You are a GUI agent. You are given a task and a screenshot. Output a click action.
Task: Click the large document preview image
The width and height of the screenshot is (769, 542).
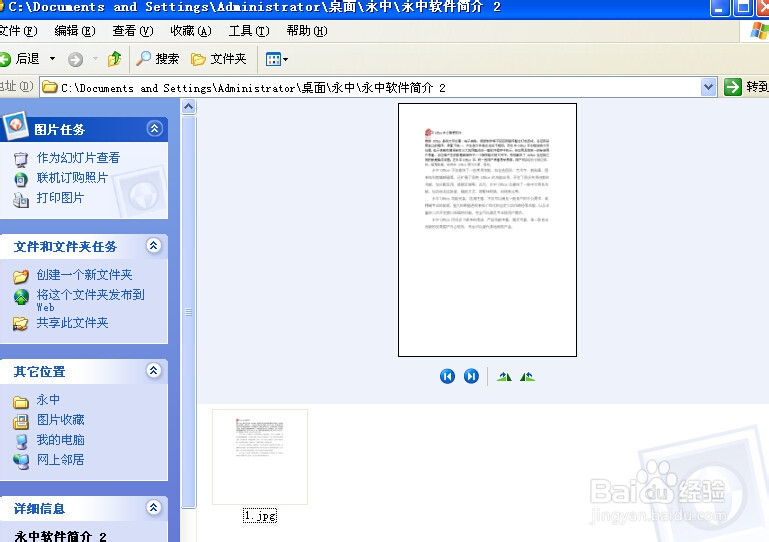point(487,230)
